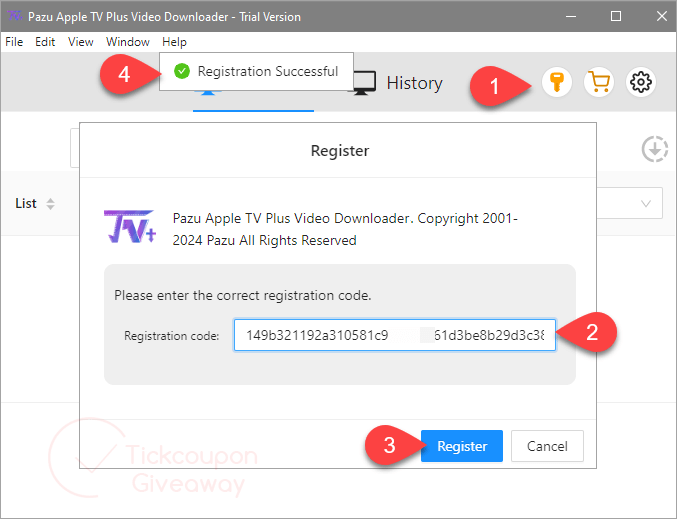Open the File menu
This screenshot has height=519, width=677.
[x=14, y=42]
